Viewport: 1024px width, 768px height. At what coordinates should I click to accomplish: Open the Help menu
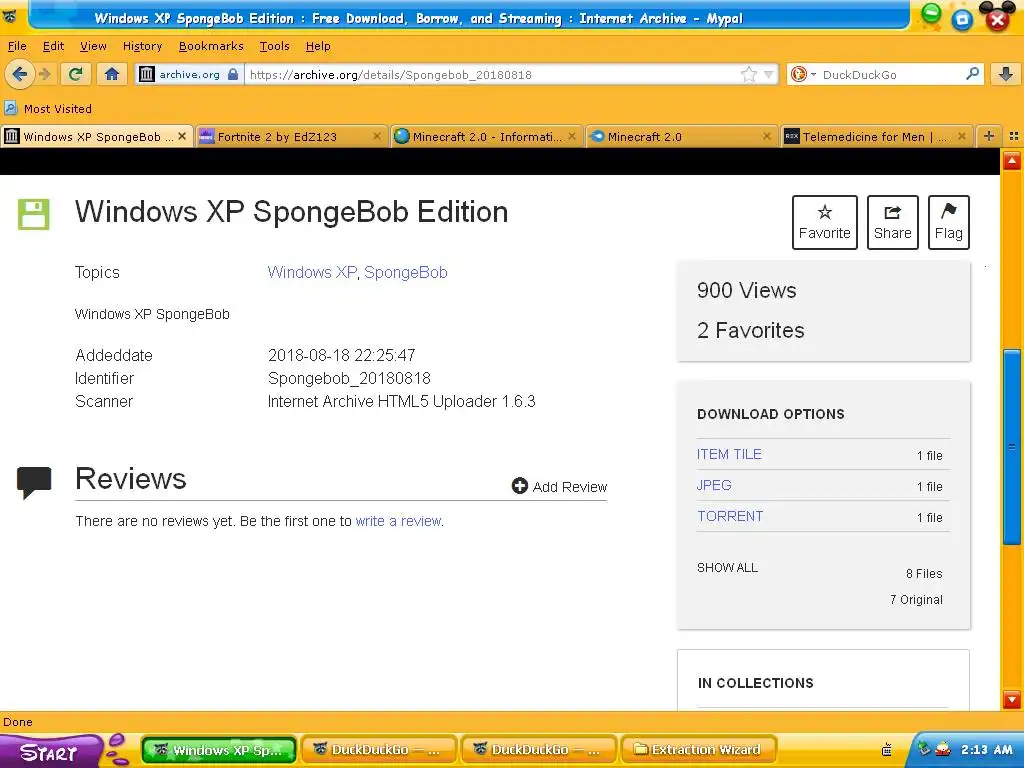tap(318, 46)
